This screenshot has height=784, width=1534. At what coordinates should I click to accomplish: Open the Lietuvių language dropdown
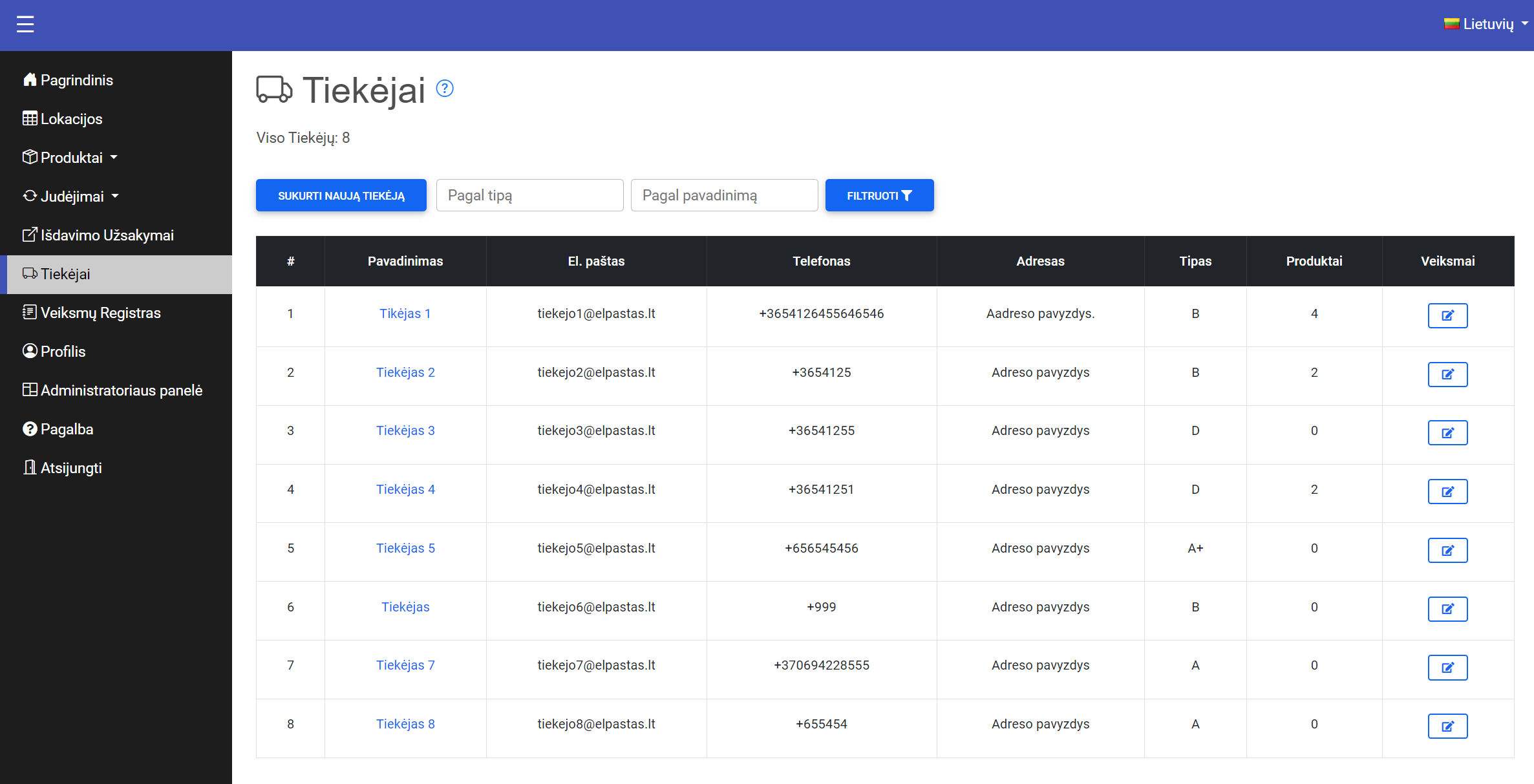coord(1486,24)
